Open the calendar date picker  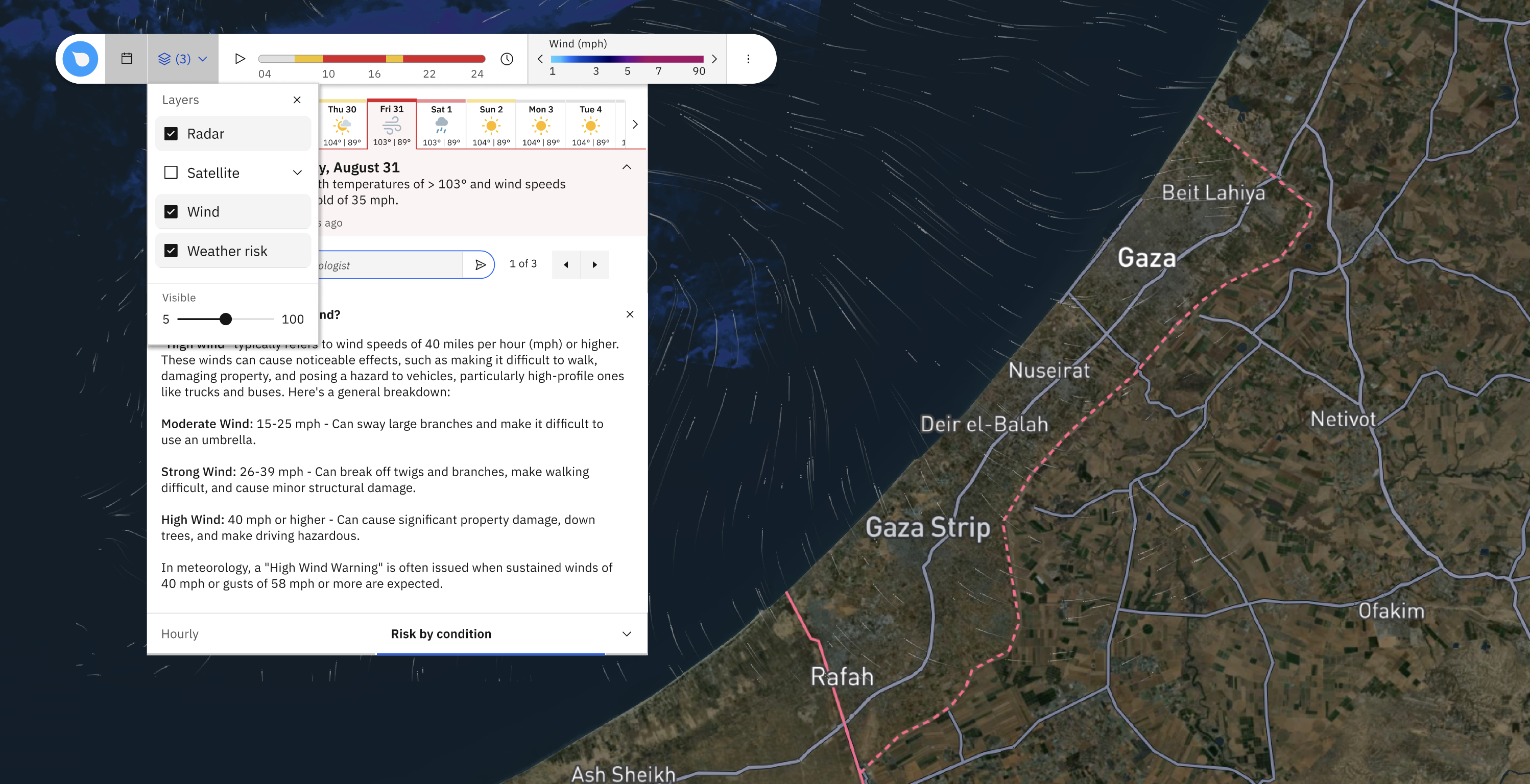pyautogui.click(x=127, y=59)
